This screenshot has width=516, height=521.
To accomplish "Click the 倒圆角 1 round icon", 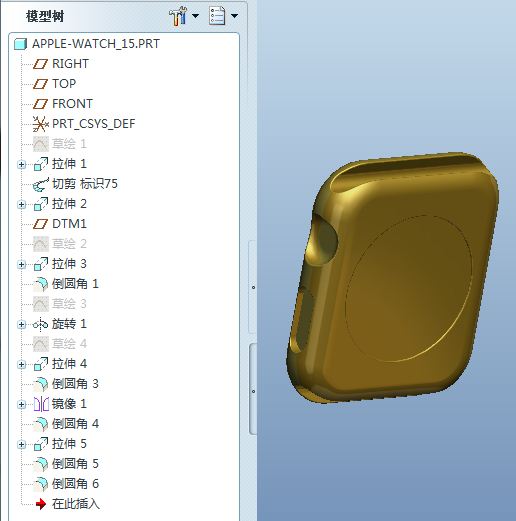I will (41, 284).
